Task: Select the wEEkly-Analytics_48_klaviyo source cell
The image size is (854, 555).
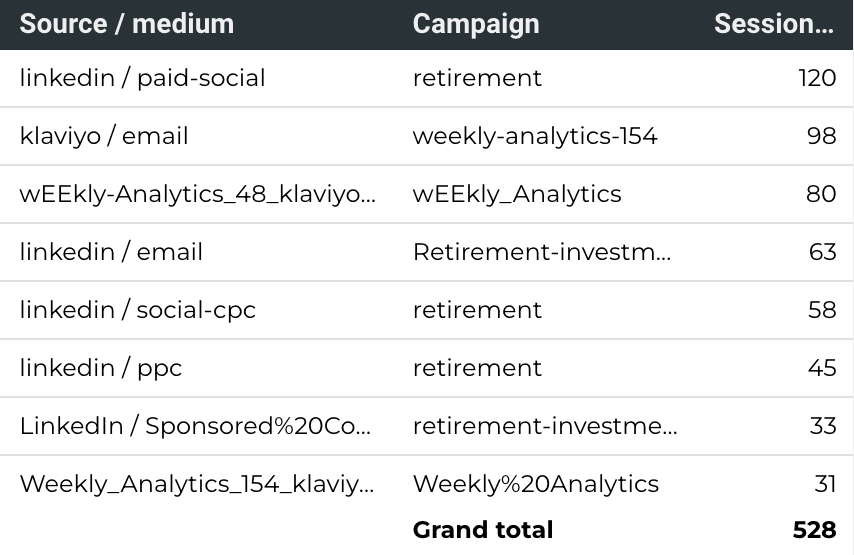Action: 198,194
